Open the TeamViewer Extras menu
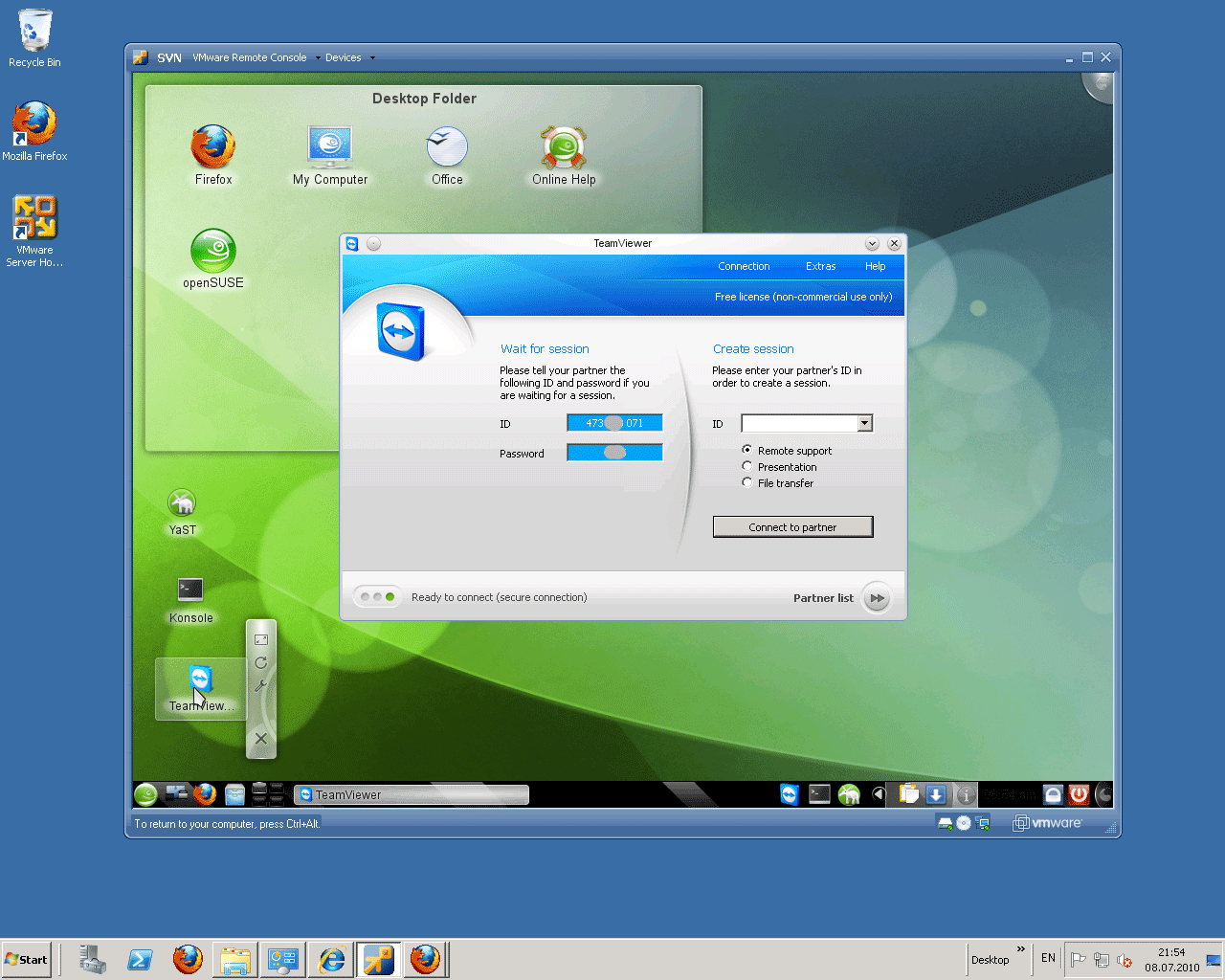Image resolution: width=1225 pixels, height=980 pixels. pos(821,266)
